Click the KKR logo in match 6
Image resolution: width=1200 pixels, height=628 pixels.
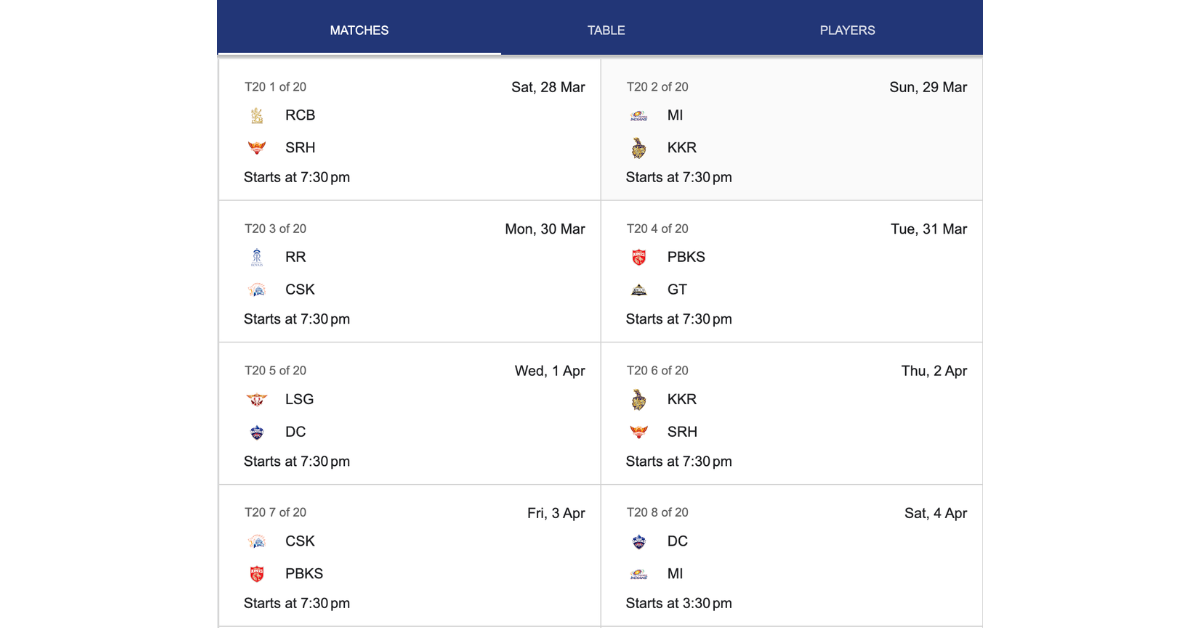point(639,399)
